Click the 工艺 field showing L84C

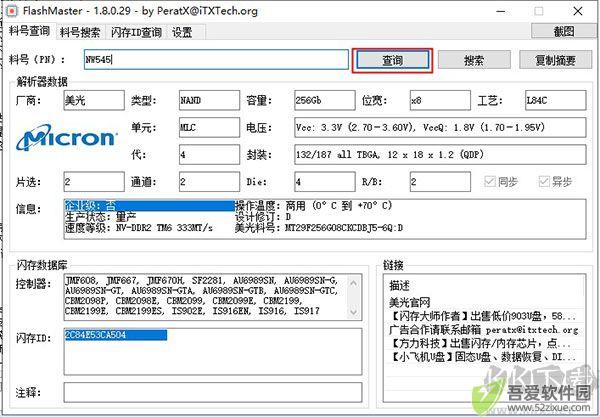tap(555, 101)
